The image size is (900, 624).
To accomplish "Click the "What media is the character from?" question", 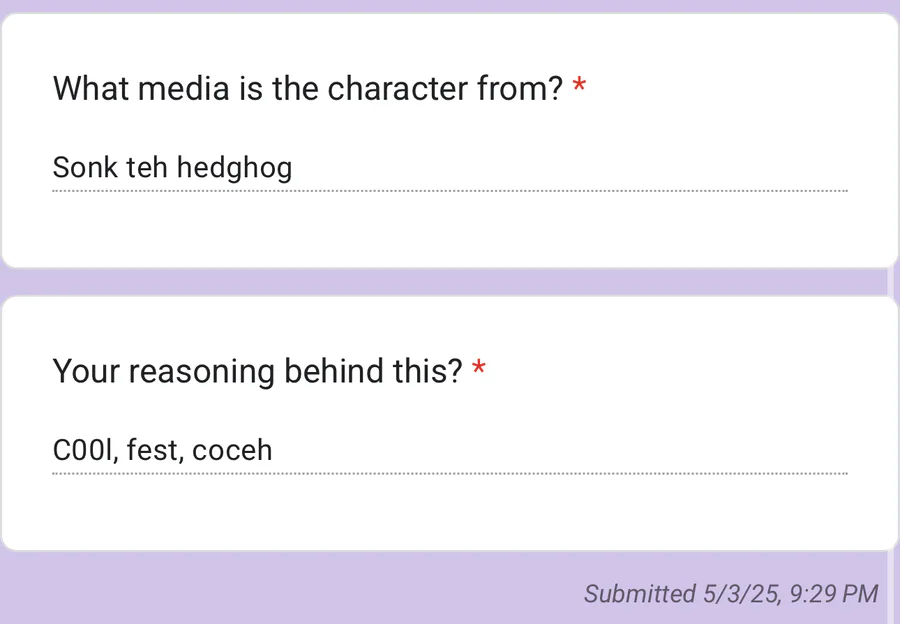I will tap(308, 89).
